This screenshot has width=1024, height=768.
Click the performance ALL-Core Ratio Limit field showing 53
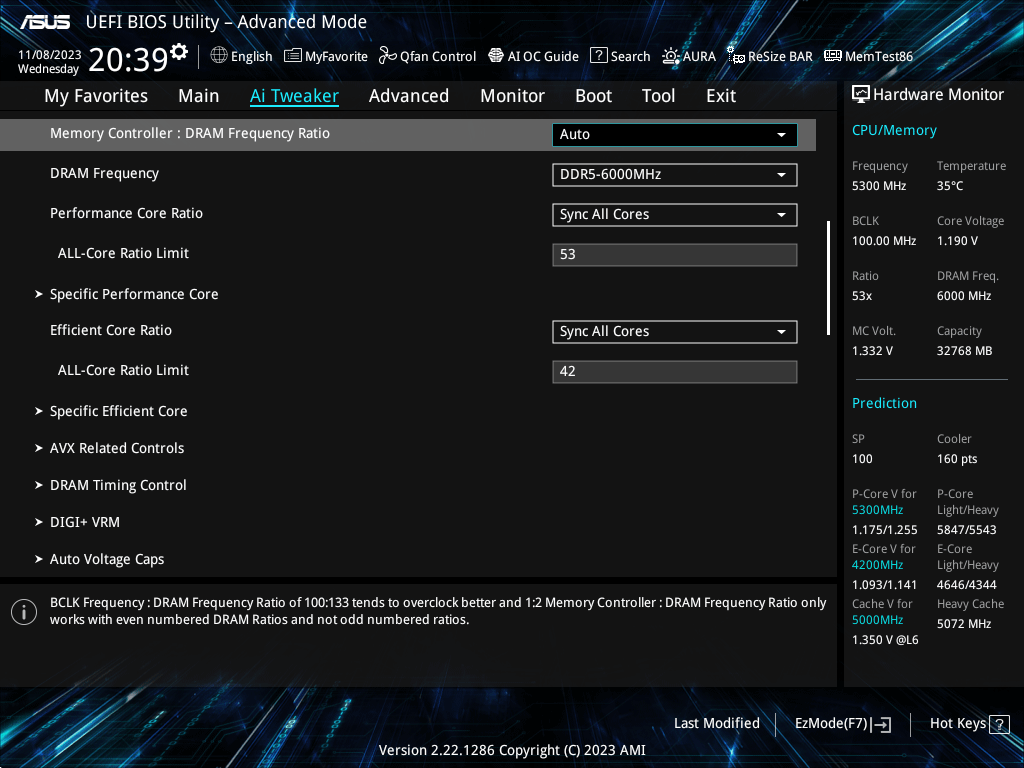coord(675,255)
